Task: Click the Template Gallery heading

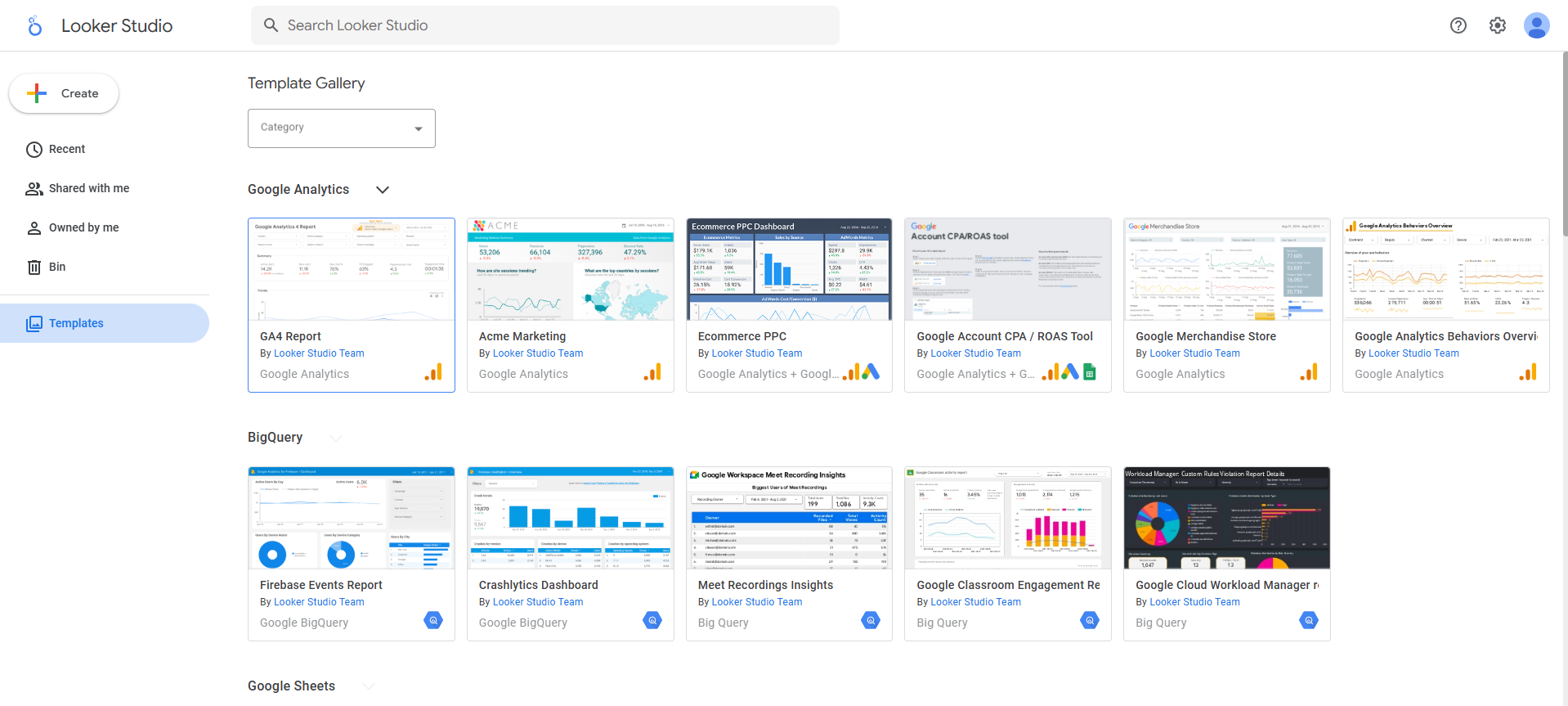Action: tap(307, 83)
